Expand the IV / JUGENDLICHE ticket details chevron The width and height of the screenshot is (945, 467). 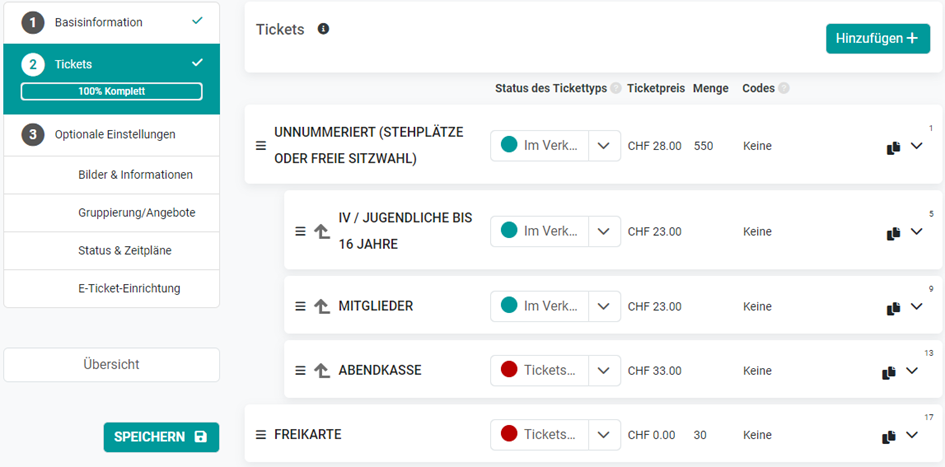(x=916, y=231)
